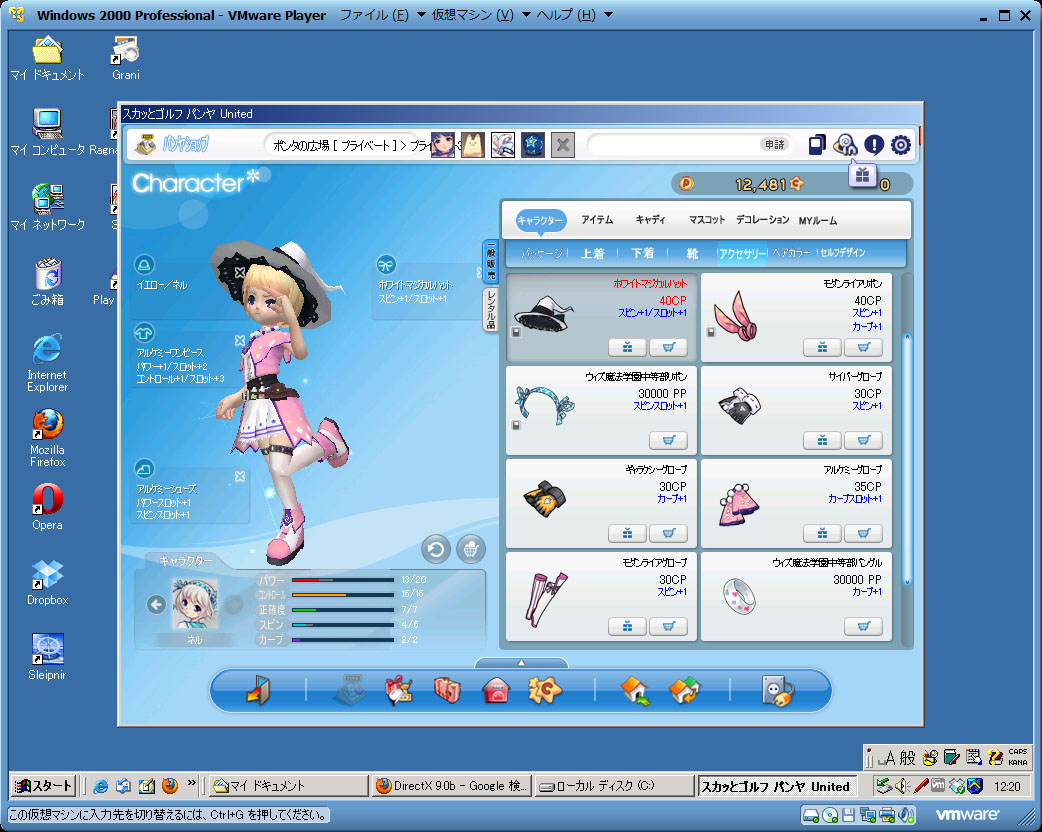Switch to 靴 subcategory
Screen dimensions: 1042x832
click(x=692, y=253)
